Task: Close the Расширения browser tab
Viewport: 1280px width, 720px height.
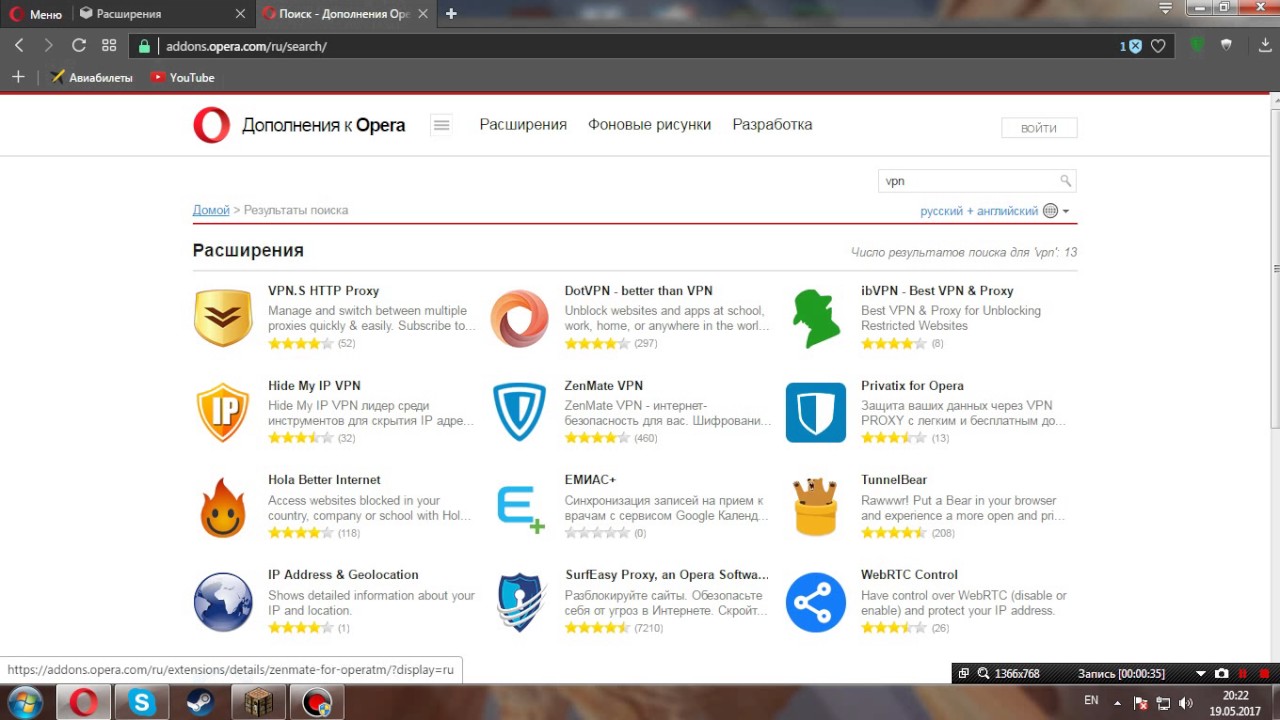Action: click(x=240, y=14)
